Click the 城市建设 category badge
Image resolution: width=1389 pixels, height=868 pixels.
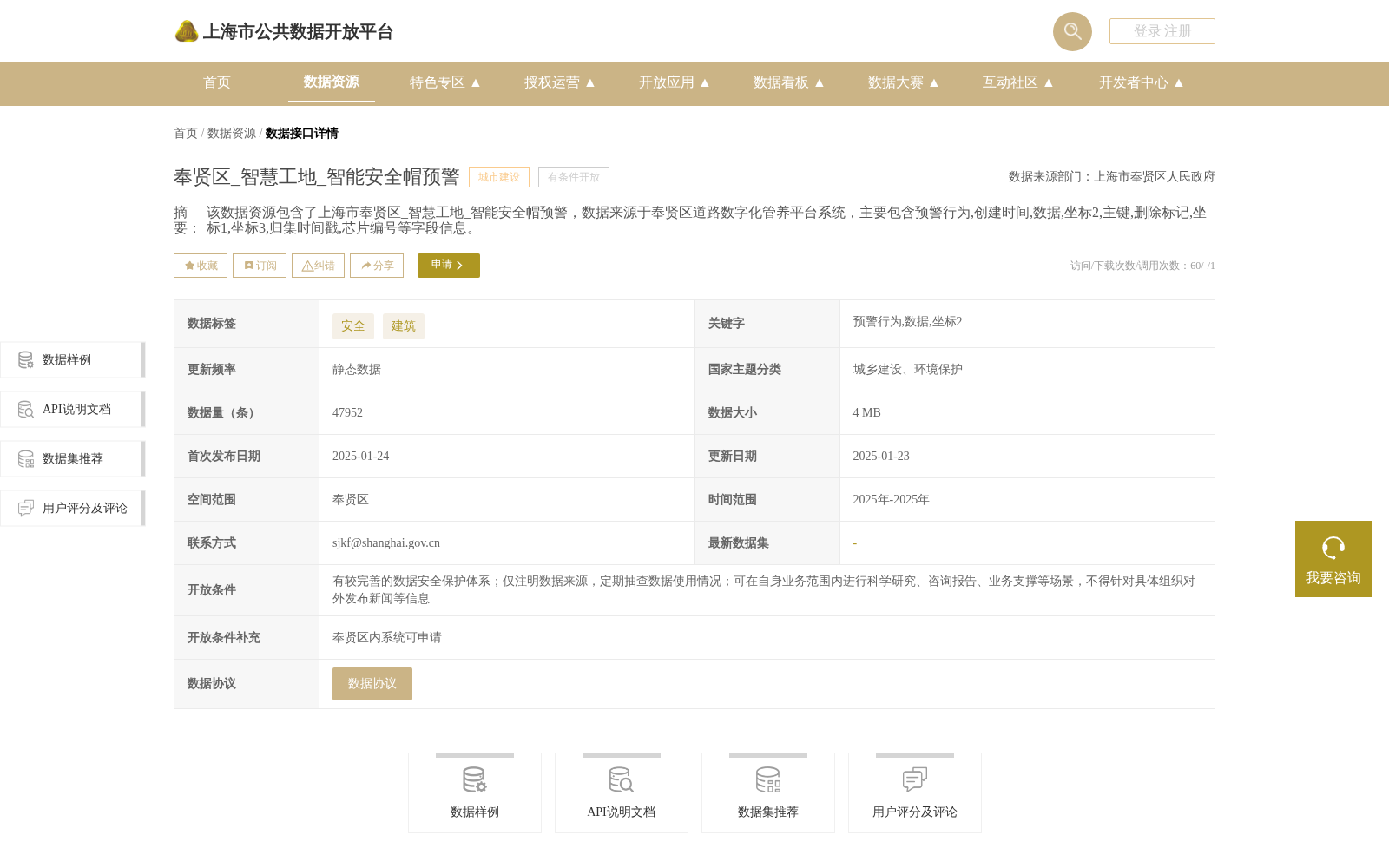coord(499,177)
